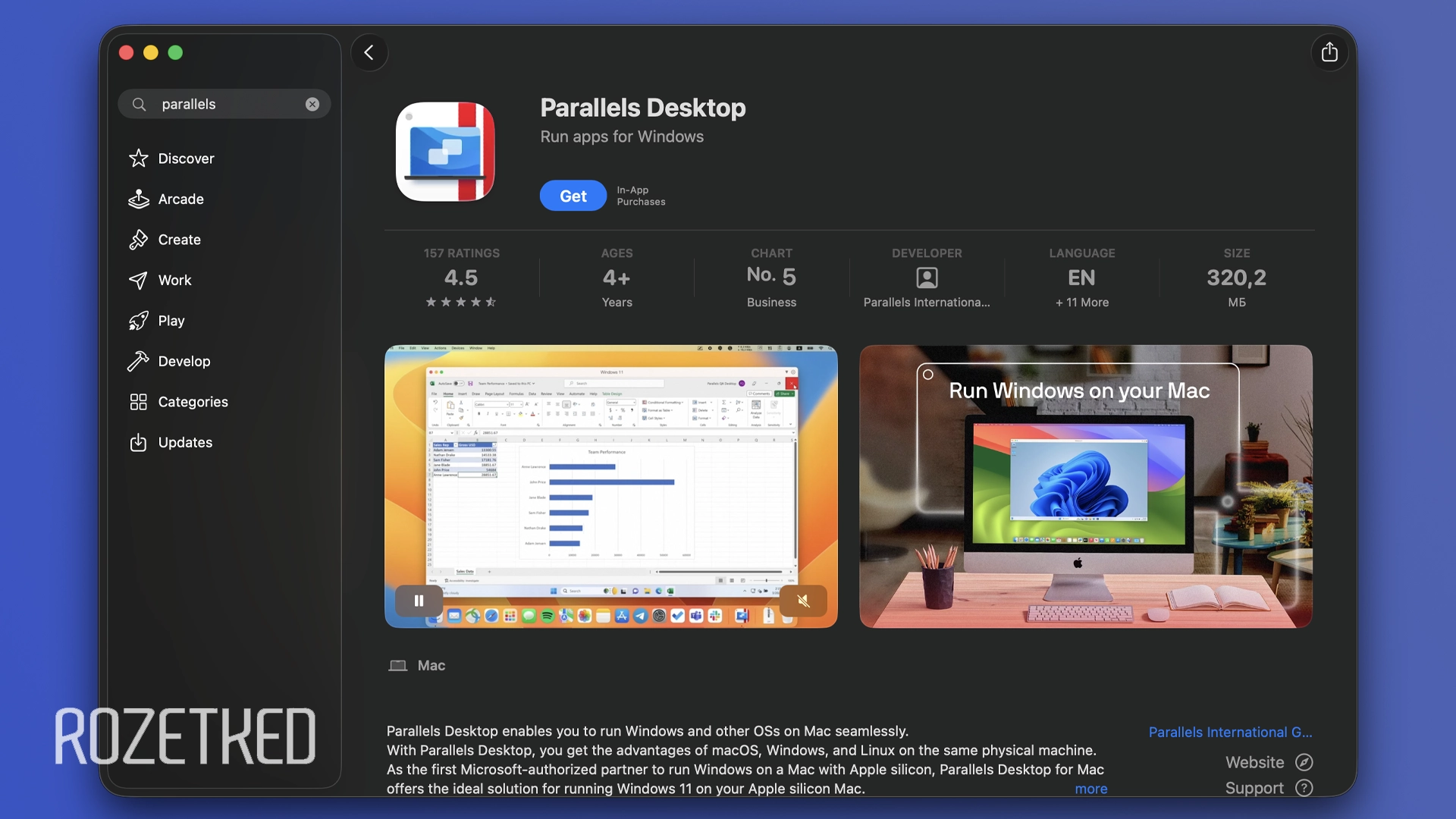Browse all Categories
Screen dimensions: 1456x819
click(193, 402)
